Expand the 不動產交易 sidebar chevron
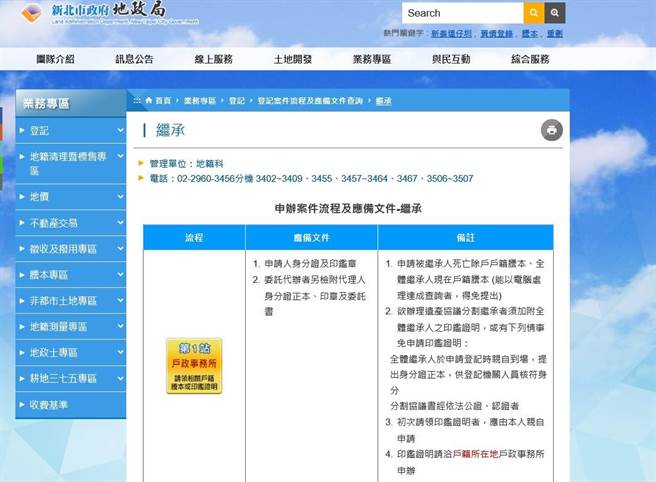656x482 pixels. (120, 222)
